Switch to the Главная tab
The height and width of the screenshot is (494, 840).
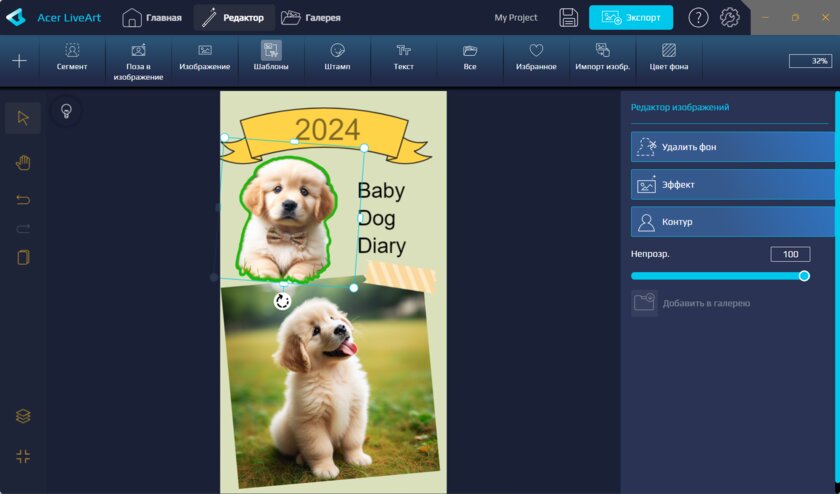pos(152,17)
